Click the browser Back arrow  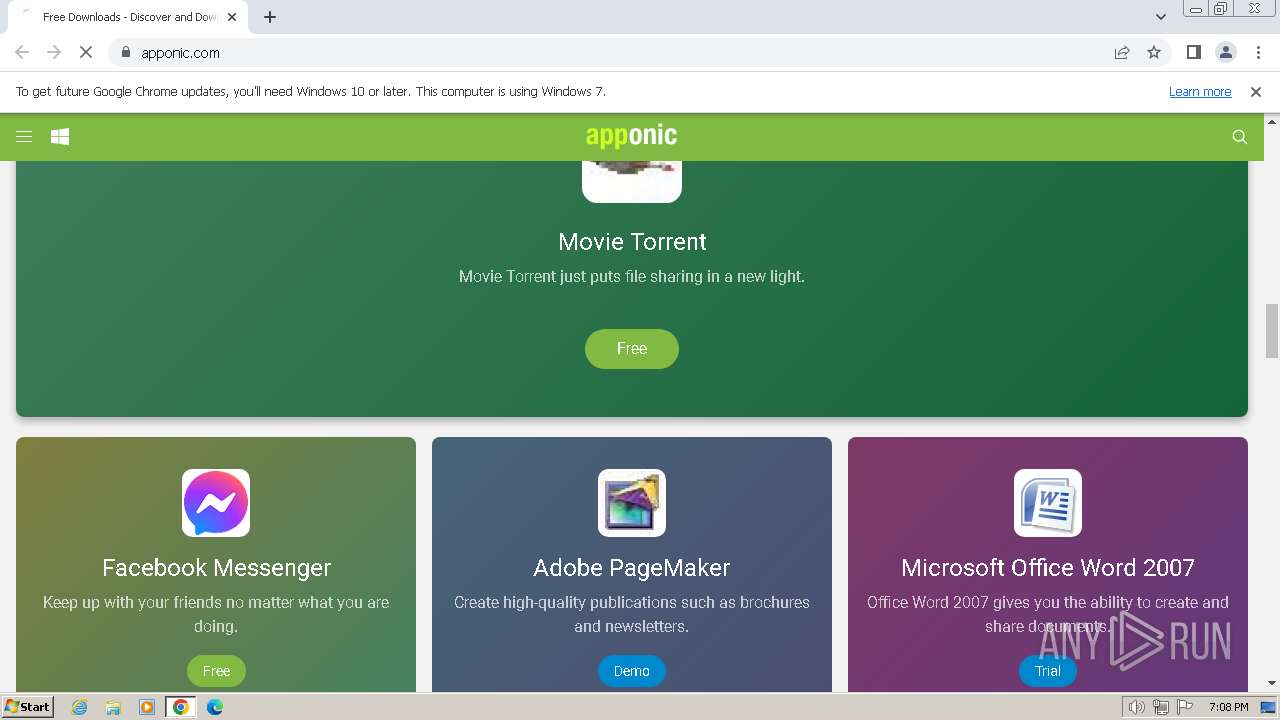(22, 53)
